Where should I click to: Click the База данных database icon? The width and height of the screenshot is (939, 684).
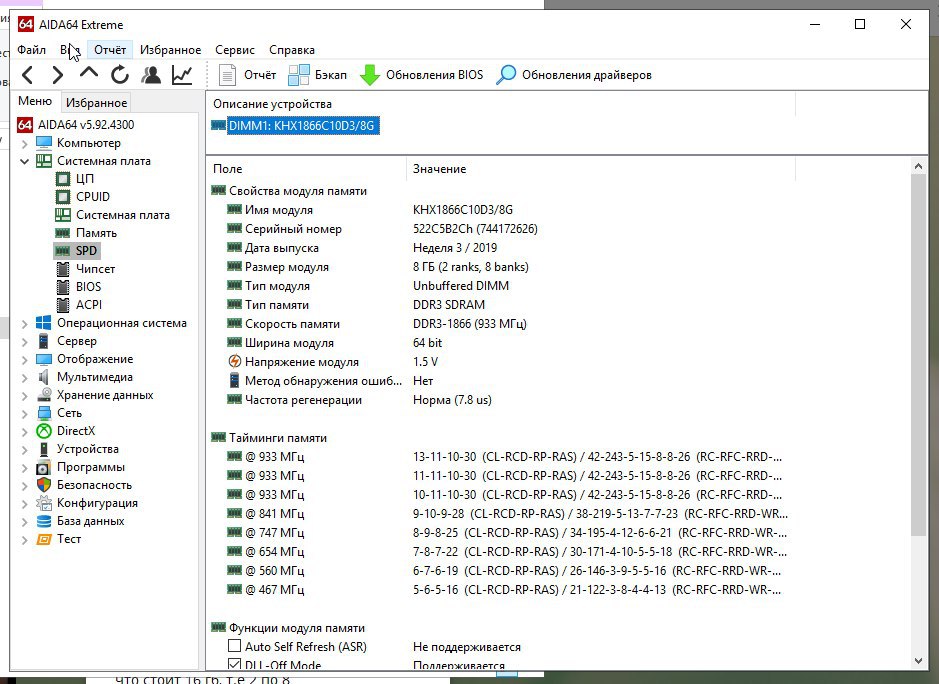click(x=44, y=520)
